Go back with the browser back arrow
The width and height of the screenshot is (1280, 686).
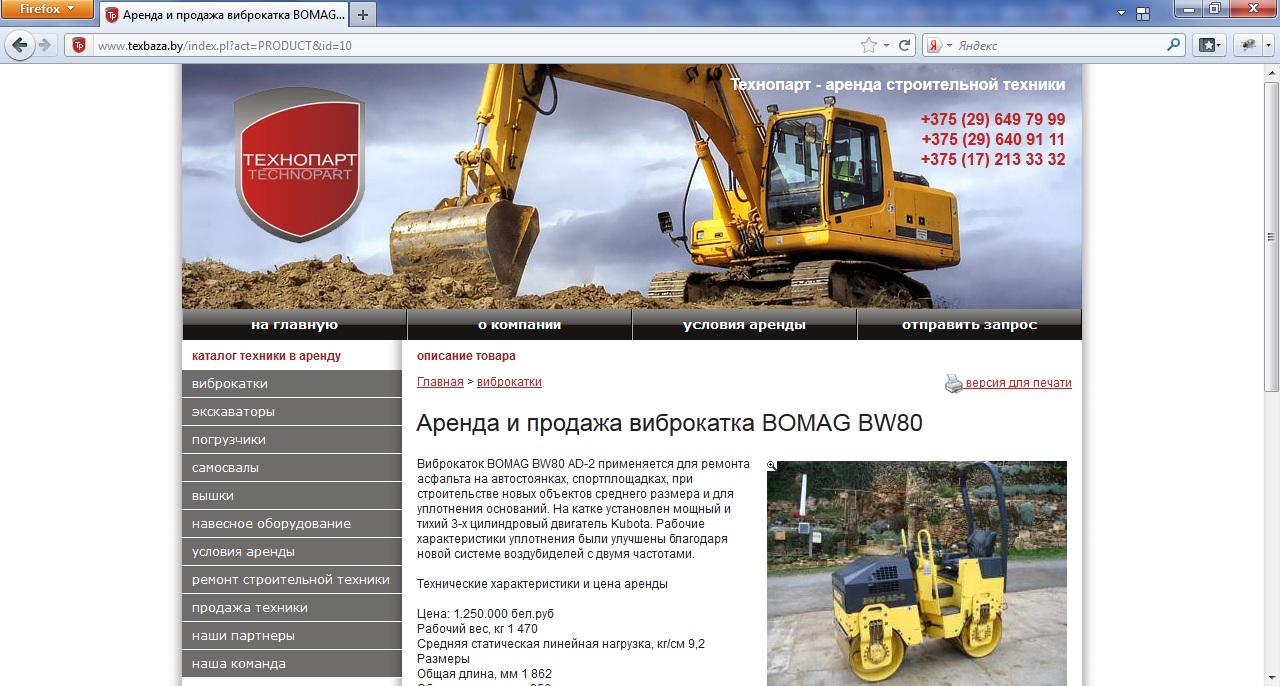click(19, 45)
